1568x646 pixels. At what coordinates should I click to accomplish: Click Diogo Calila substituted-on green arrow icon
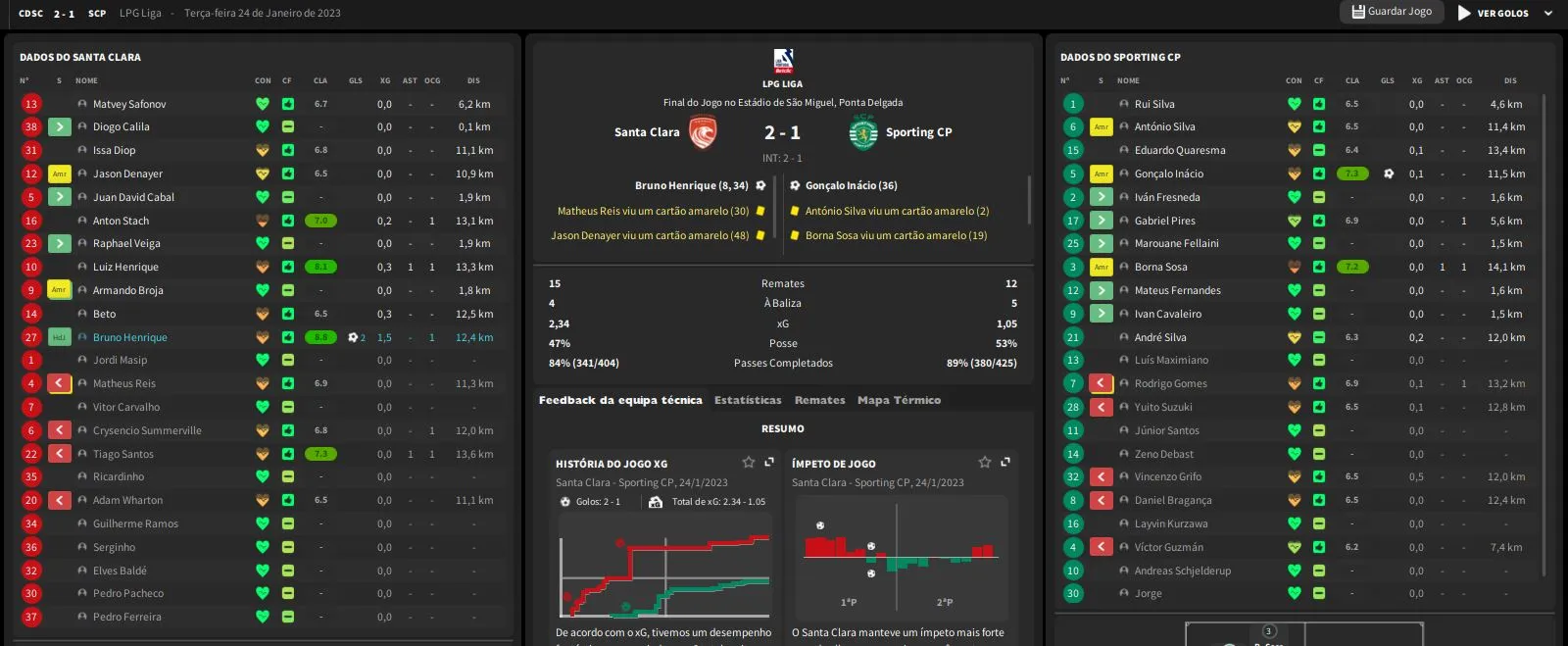click(x=60, y=126)
